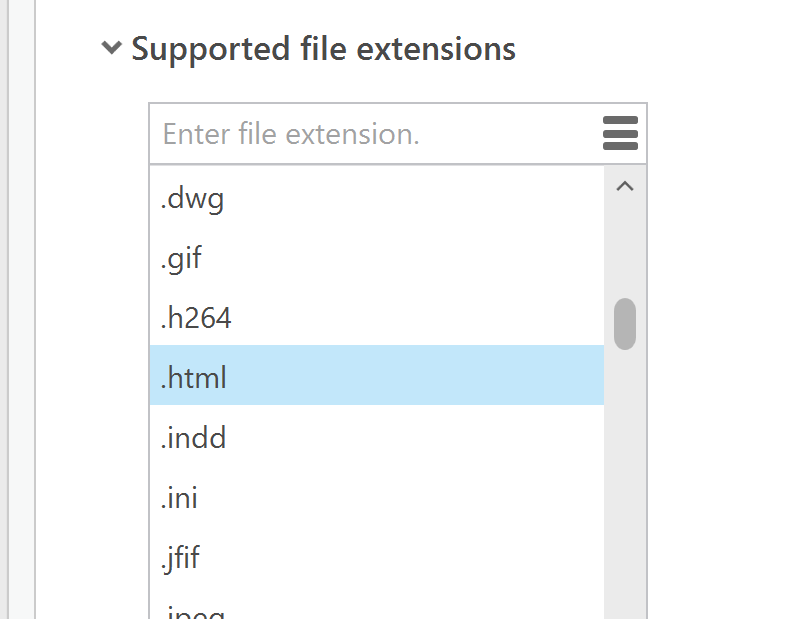Click the Supported file extensions heading
The height and width of the screenshot is (619, 798).
(x=323, y=48)
